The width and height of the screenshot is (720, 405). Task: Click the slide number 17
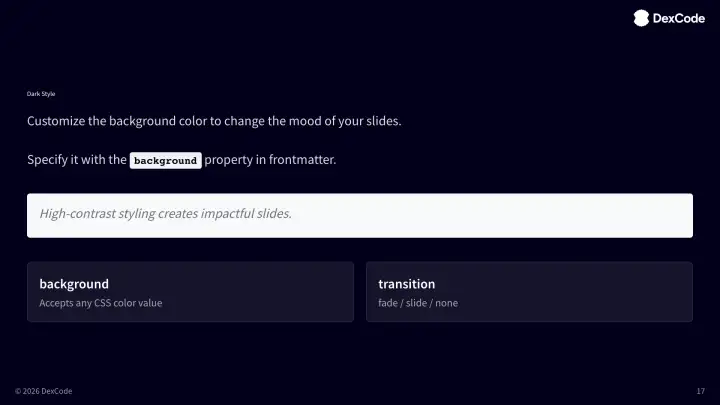click(x=700, y=390)
